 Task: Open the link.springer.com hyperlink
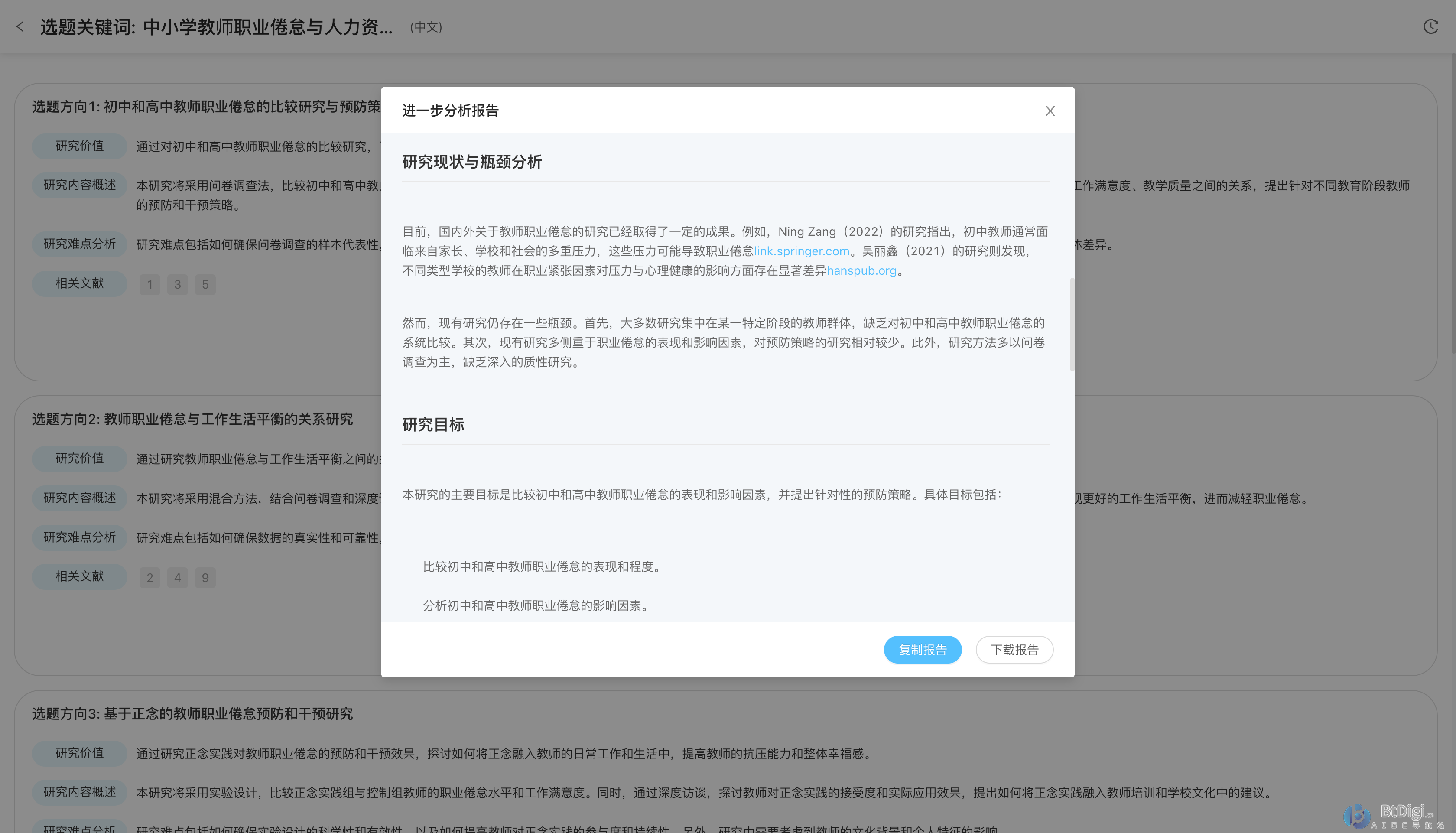click(x=801, y=251)
